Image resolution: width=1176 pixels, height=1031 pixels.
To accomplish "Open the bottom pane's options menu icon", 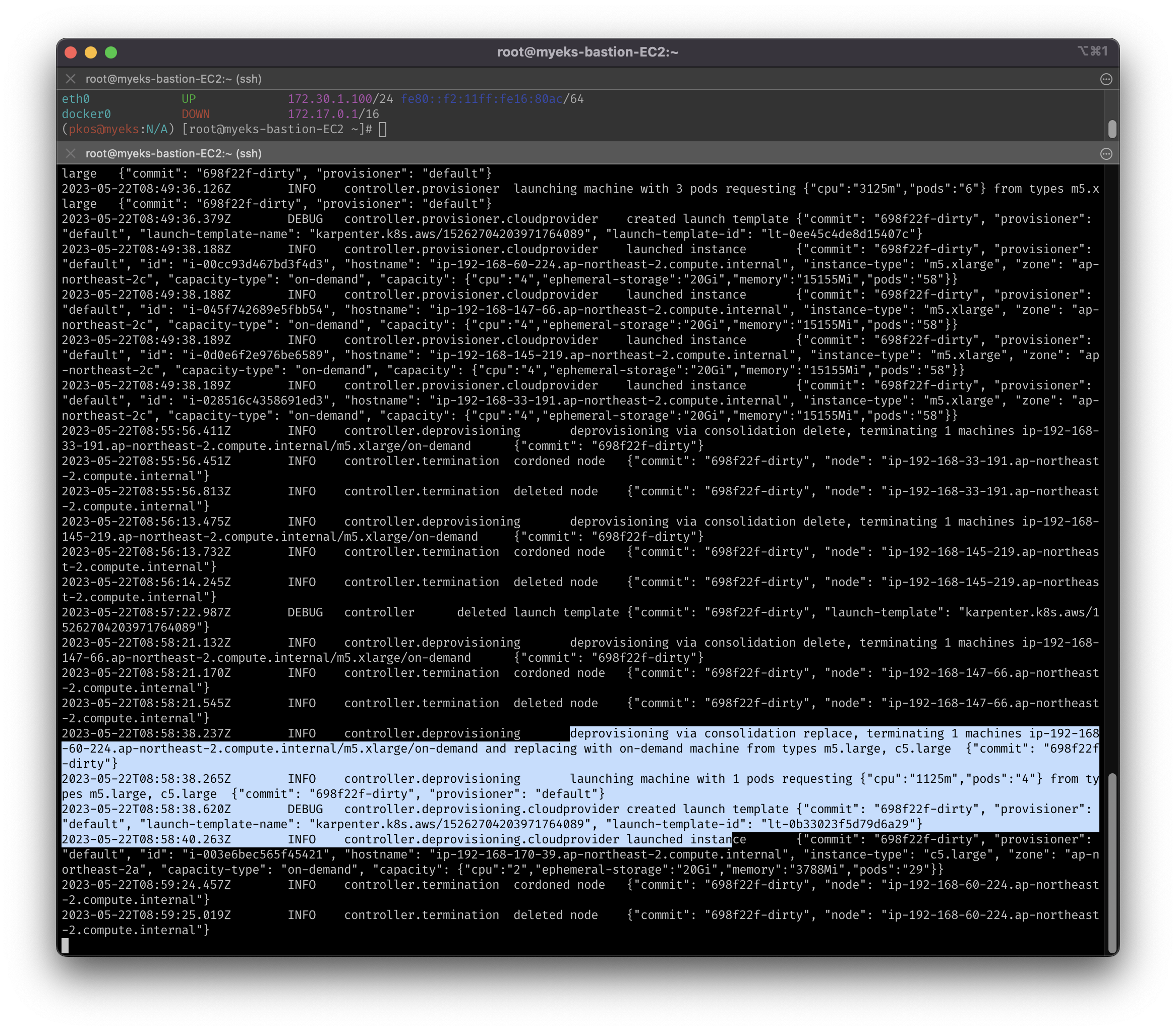I will tap(1106, 154).
